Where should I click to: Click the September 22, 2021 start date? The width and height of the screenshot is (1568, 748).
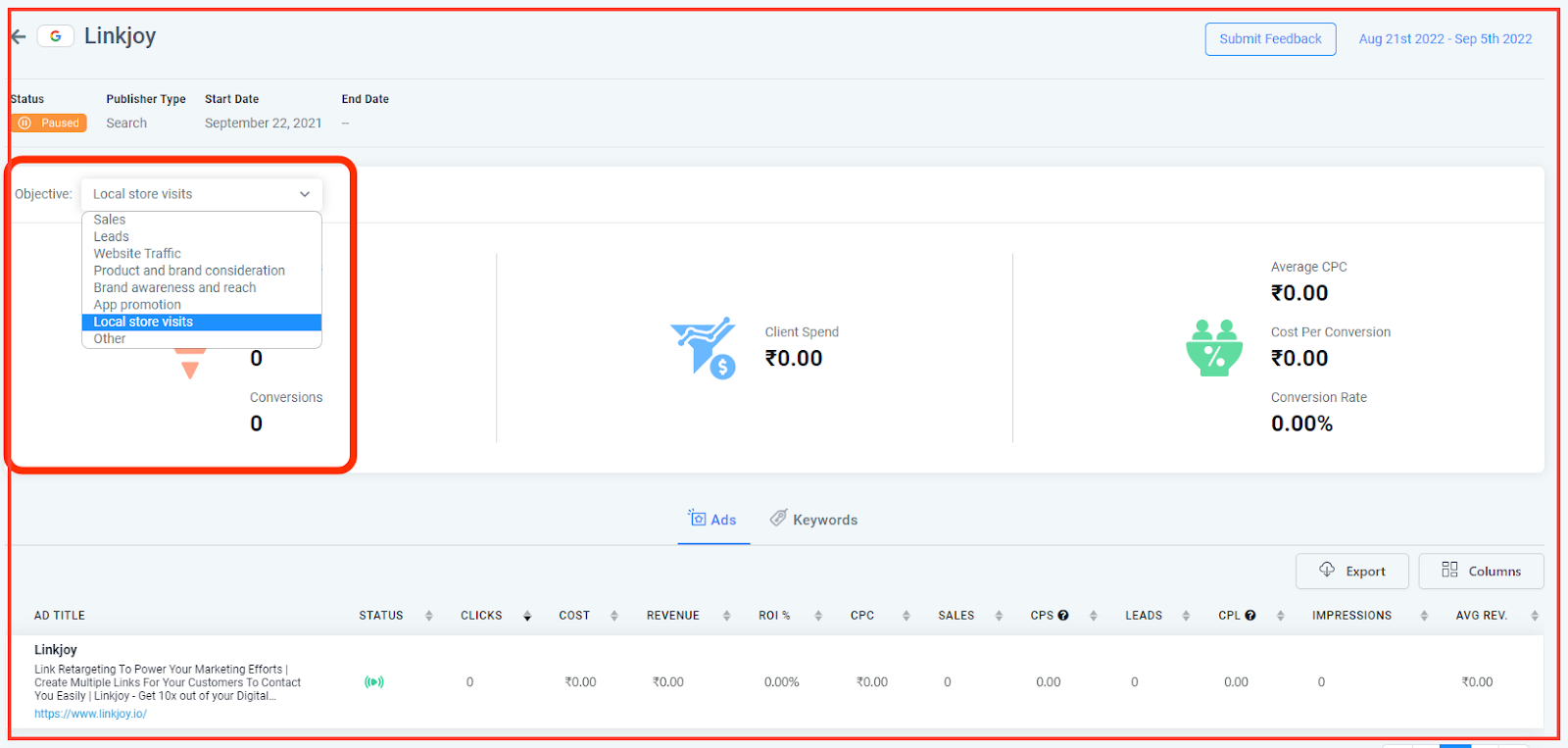tap(264, 123)
